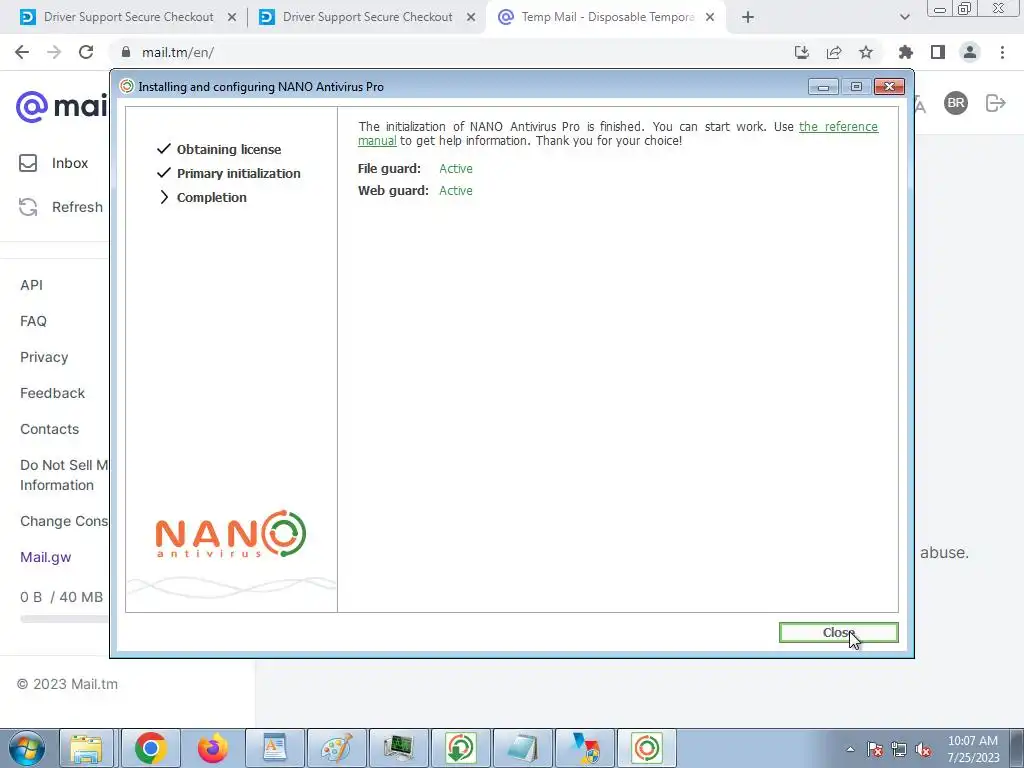Click the Action Center flag tray icon
The width and height of the screenshot is (1024, 768).
[875, 749]
